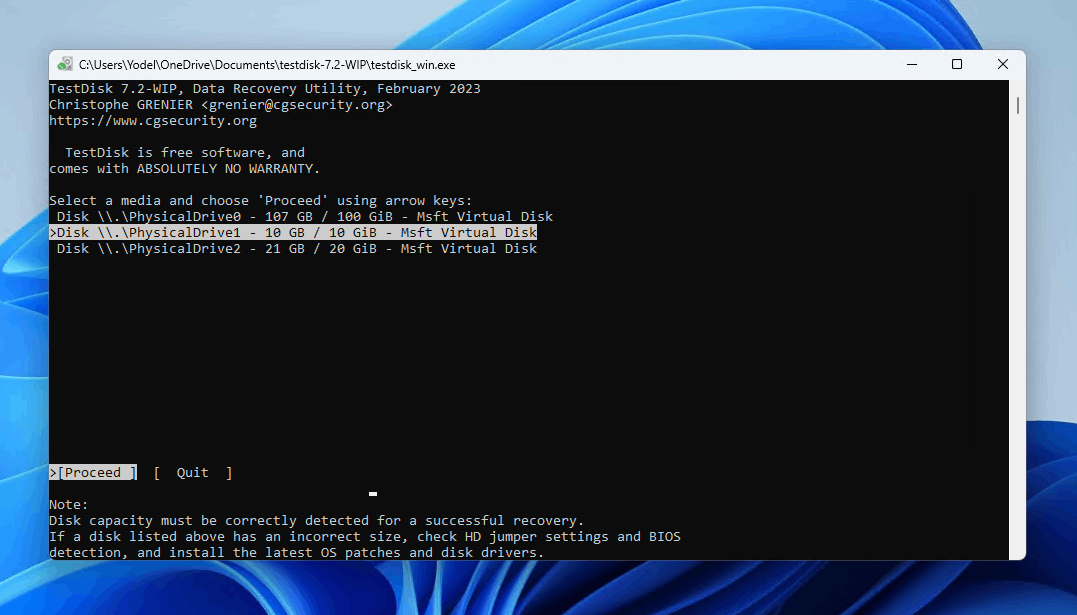1077x615 pixels.
Task: Minimize the TestDisk console window
Action: coord(911,65)
